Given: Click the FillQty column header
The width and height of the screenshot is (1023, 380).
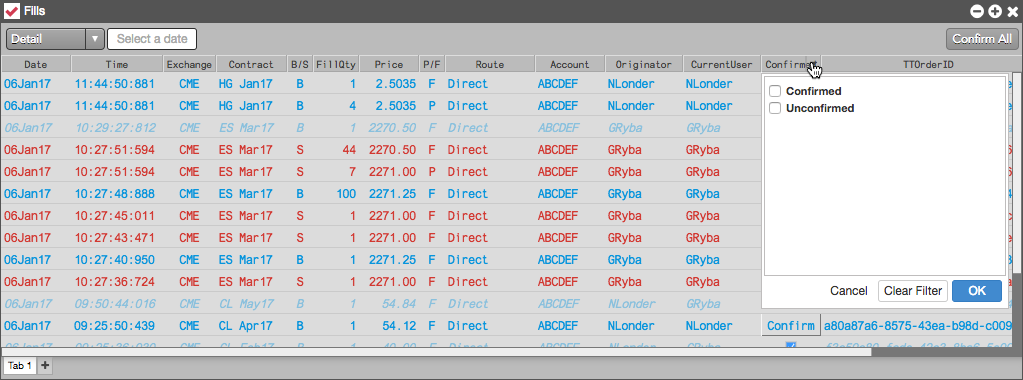Looking at the screenshot, I should point(335,65).
